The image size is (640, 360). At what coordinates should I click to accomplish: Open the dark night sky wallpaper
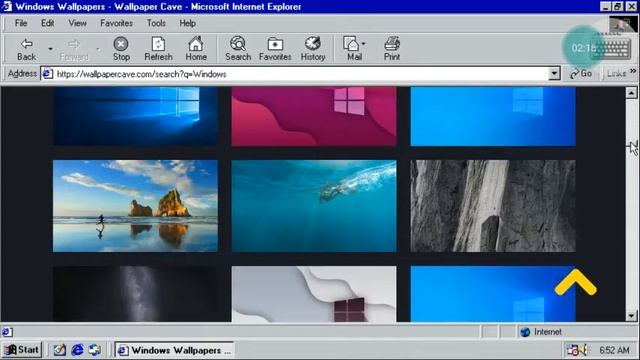pyautogui.click(x=135, y=294)
